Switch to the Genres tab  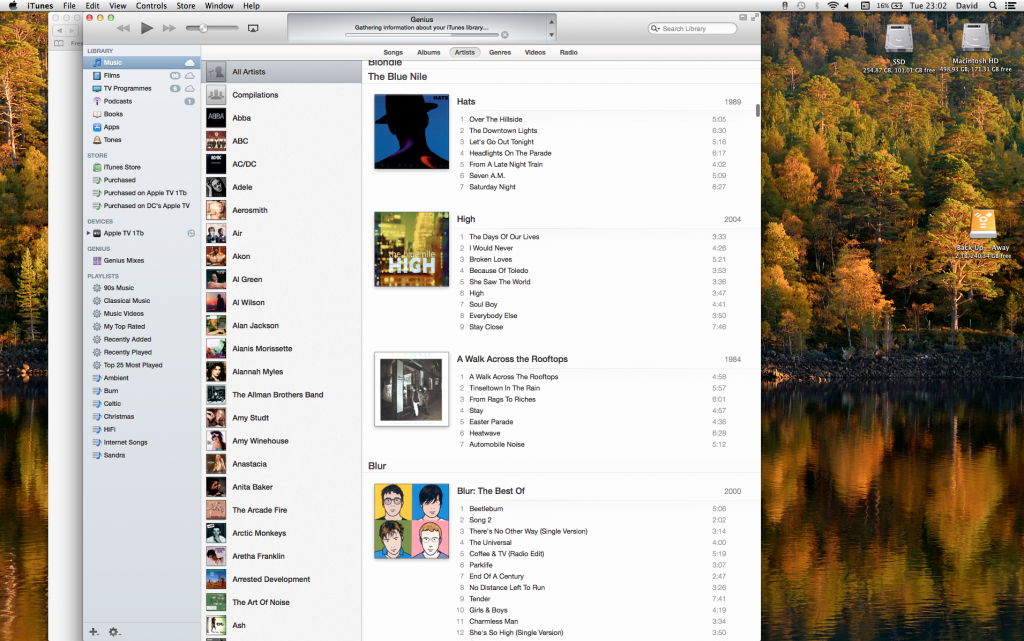click(500, 52)
